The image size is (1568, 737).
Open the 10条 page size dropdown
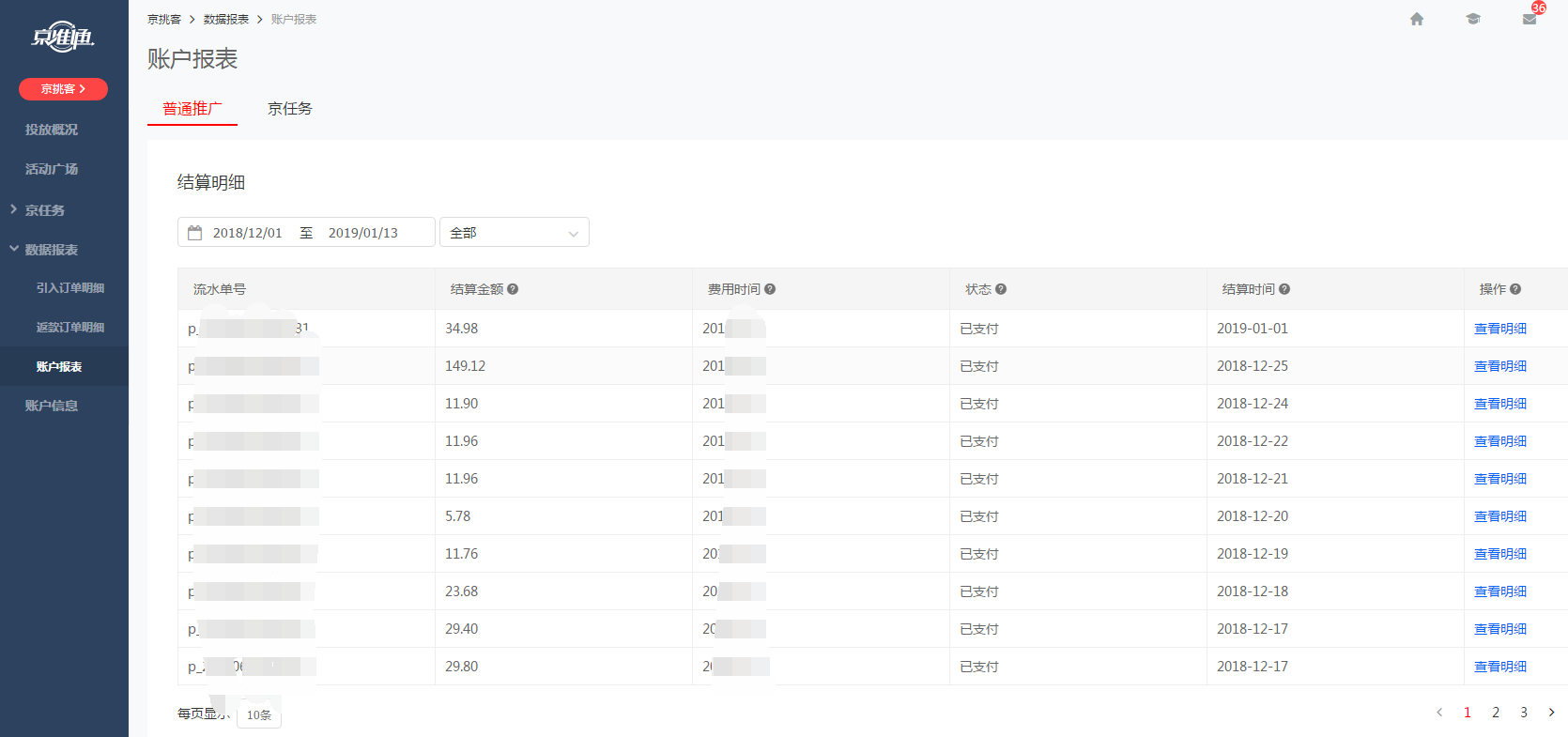259,714
